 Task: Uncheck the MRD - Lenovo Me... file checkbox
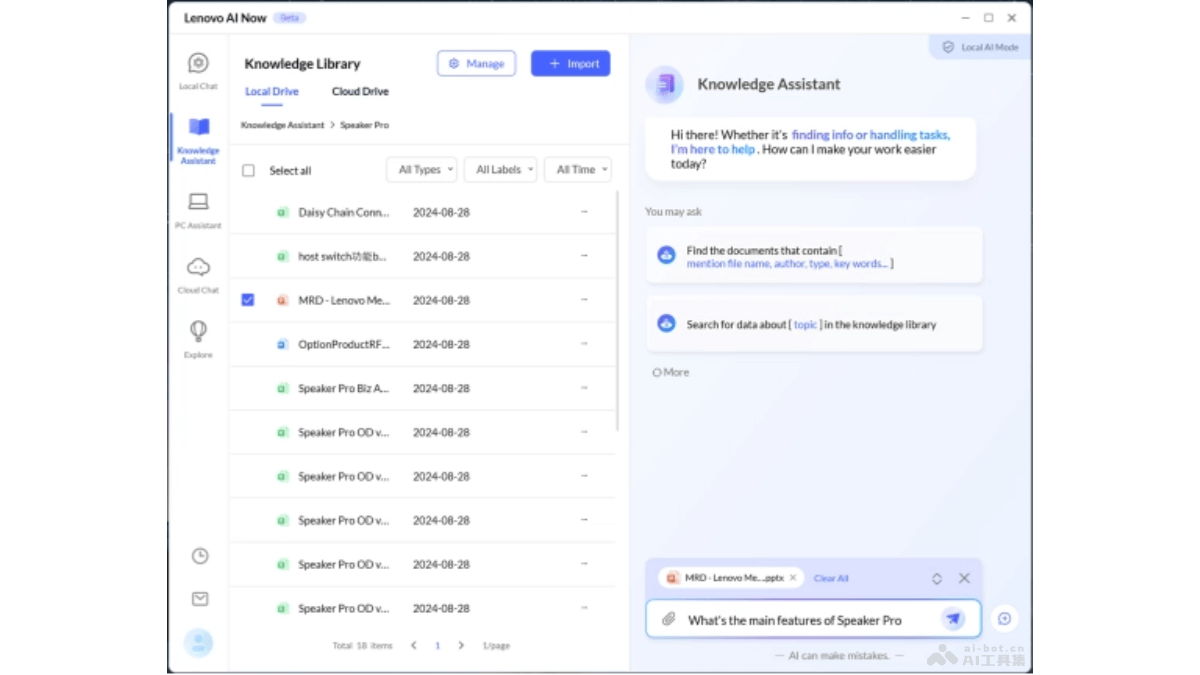click(x=248, y=300)
